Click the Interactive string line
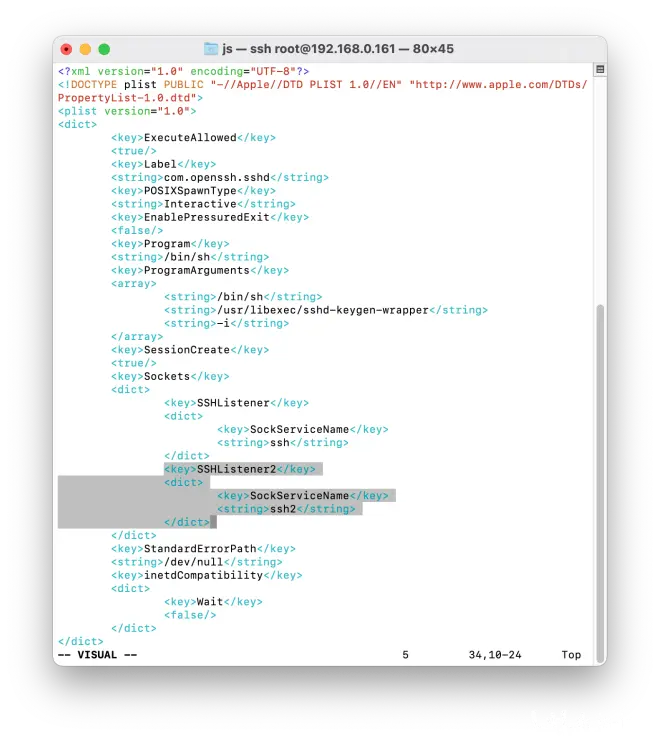Screen dimensions: 660x736 point(203,204)
